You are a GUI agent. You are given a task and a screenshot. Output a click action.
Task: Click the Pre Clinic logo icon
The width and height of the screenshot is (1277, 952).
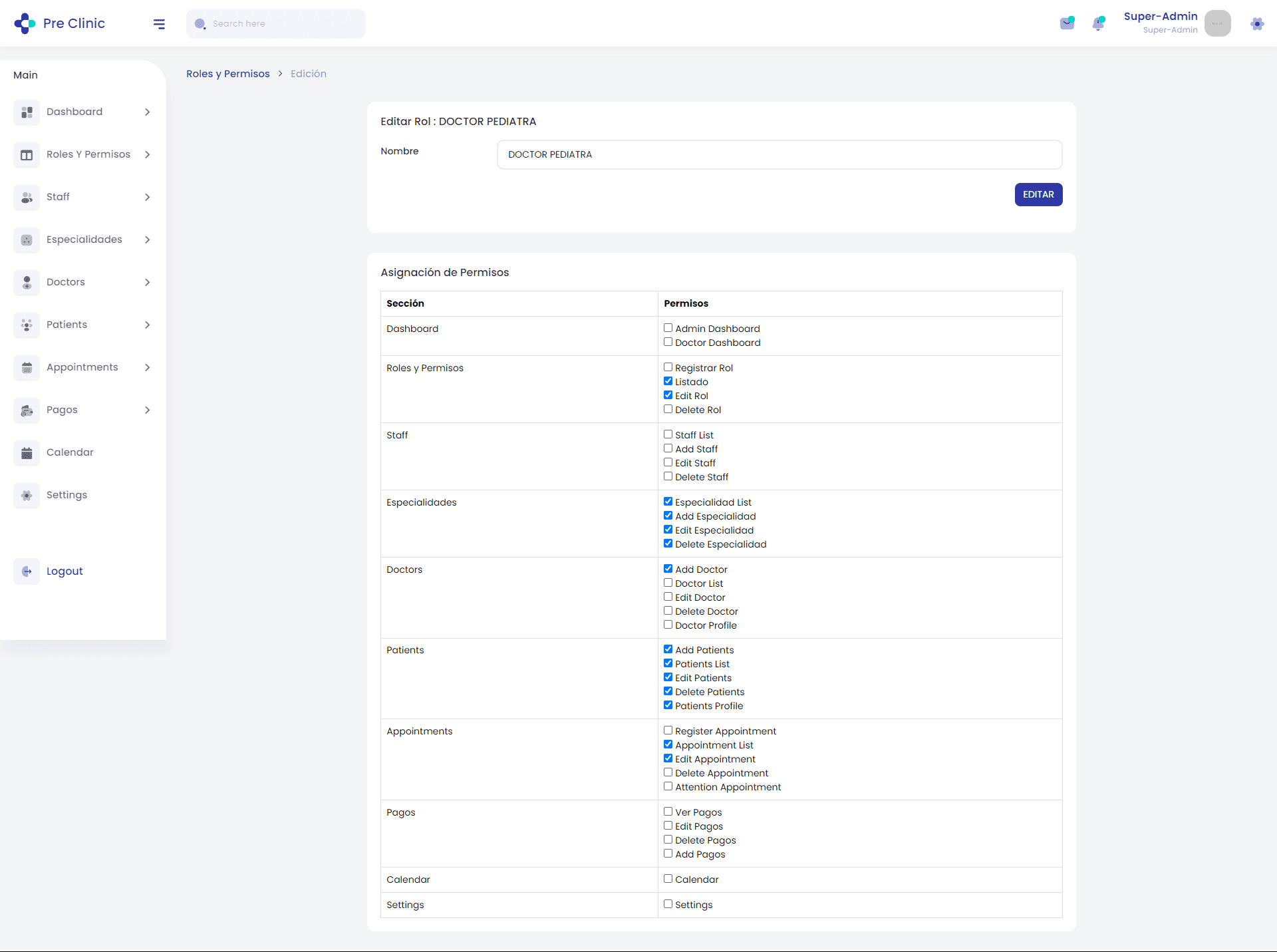pyautogui.click(x=25, y=23)
